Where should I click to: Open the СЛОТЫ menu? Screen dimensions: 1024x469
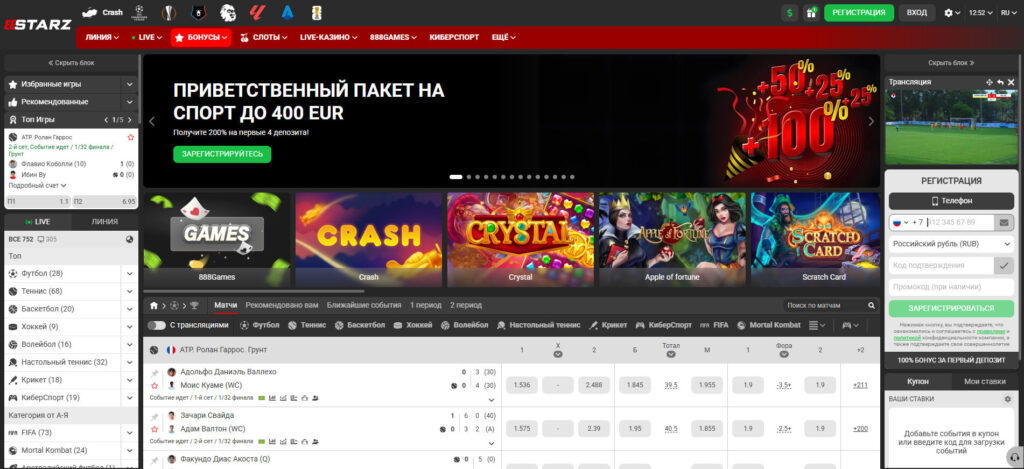tap(264, 37)
